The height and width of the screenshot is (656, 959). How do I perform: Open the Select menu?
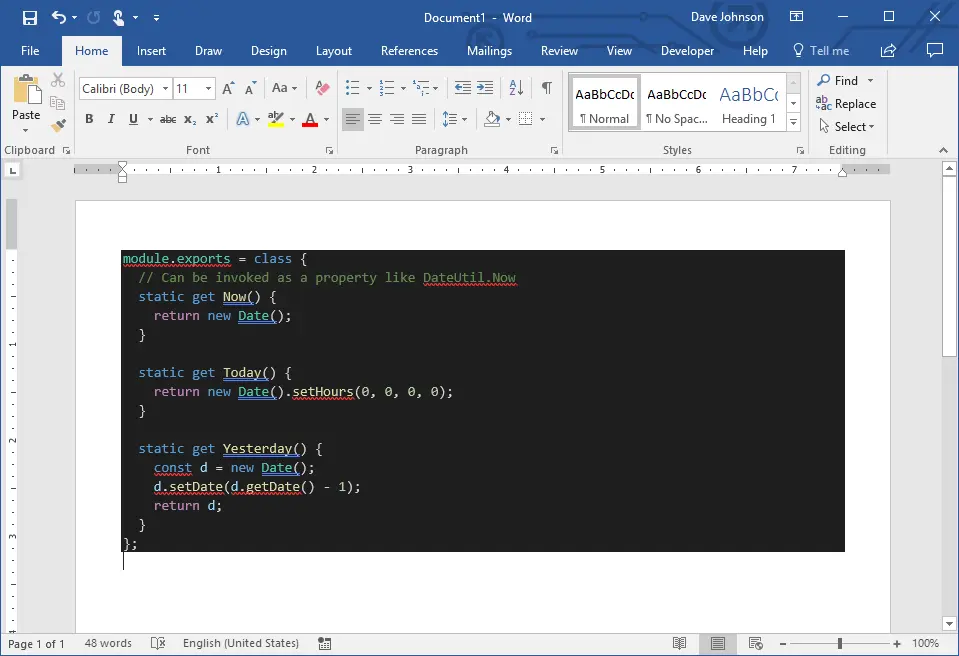tap(846, 127)
